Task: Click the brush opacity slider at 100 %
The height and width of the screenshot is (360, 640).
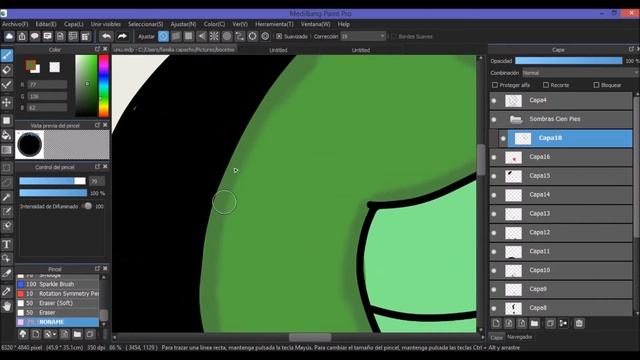Action: (x=53, y=193)
